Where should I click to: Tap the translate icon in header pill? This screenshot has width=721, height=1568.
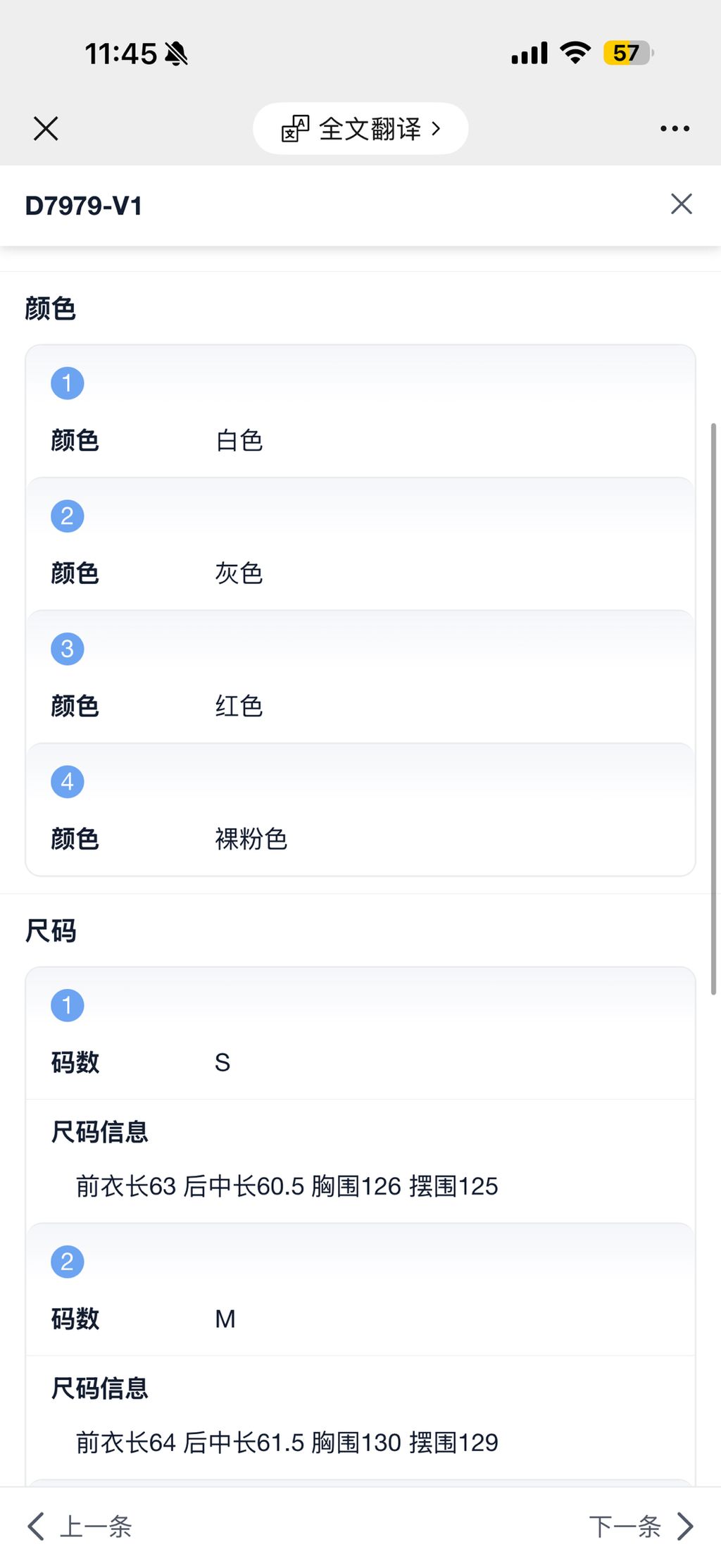pos(295,129)
